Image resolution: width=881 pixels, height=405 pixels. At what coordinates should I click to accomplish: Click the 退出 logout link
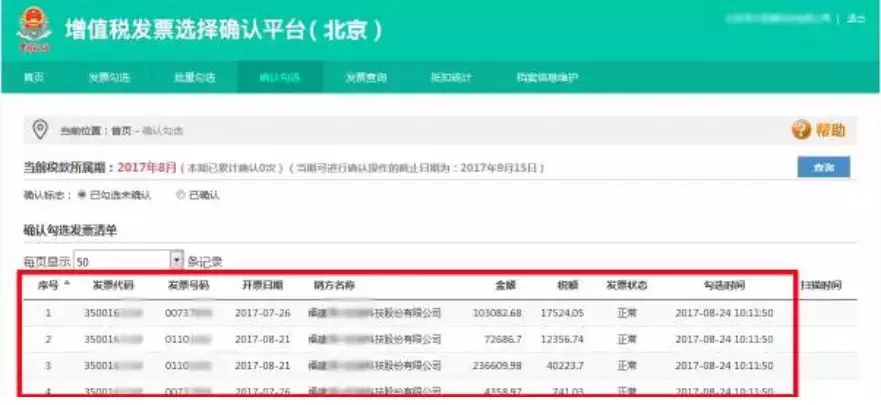click(856, 19)
